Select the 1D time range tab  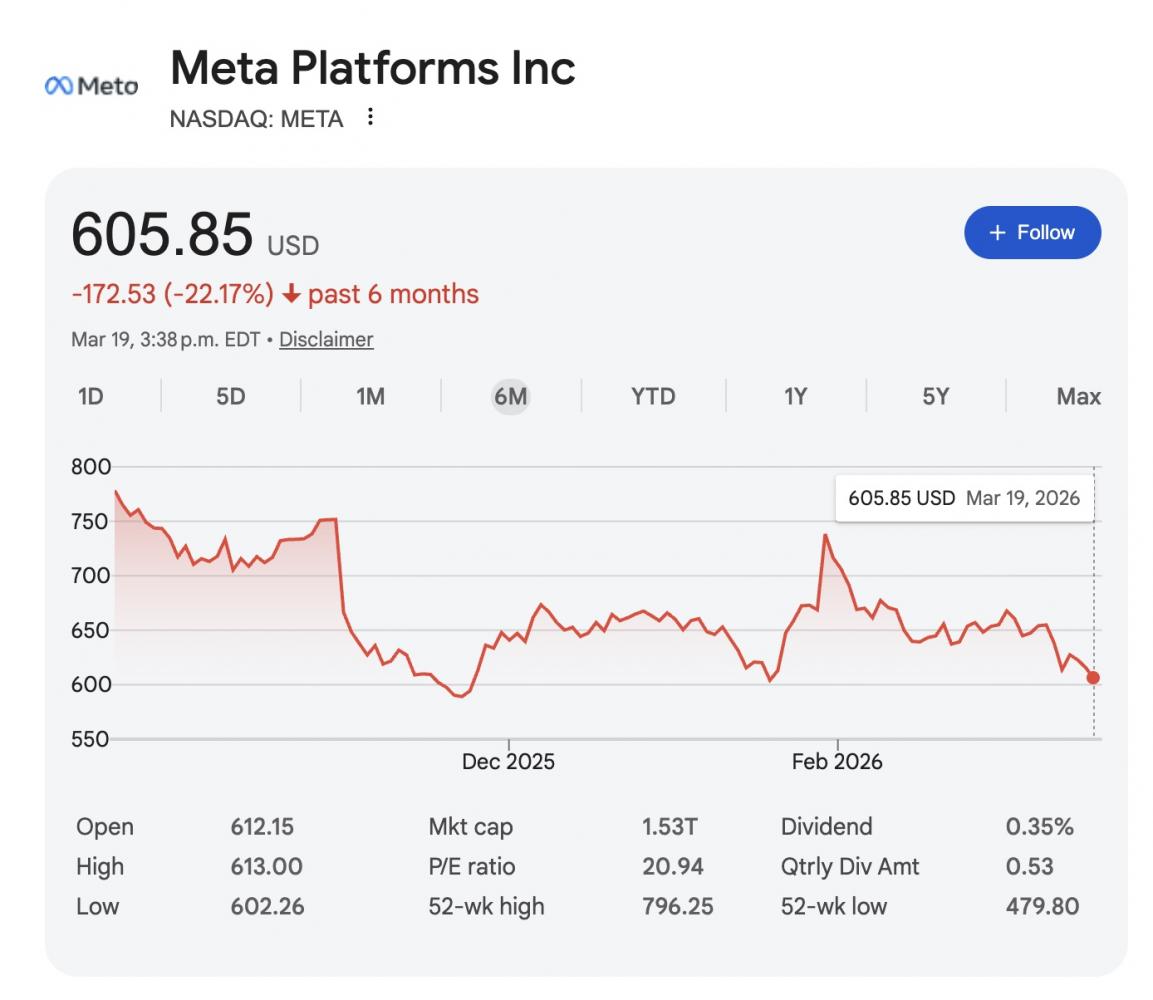click(x=91, y=397)
